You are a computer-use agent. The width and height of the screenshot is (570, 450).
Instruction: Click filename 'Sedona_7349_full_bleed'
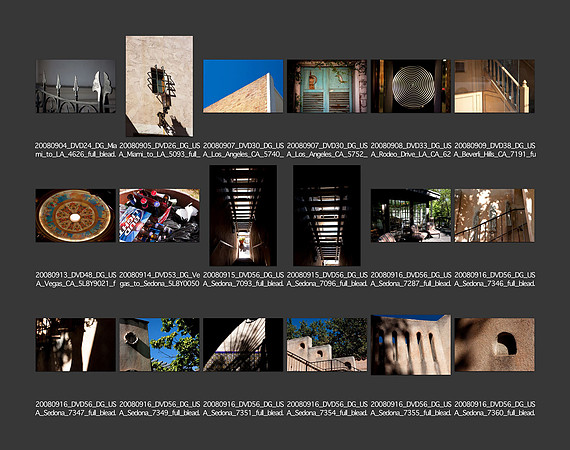pos(159,409)
